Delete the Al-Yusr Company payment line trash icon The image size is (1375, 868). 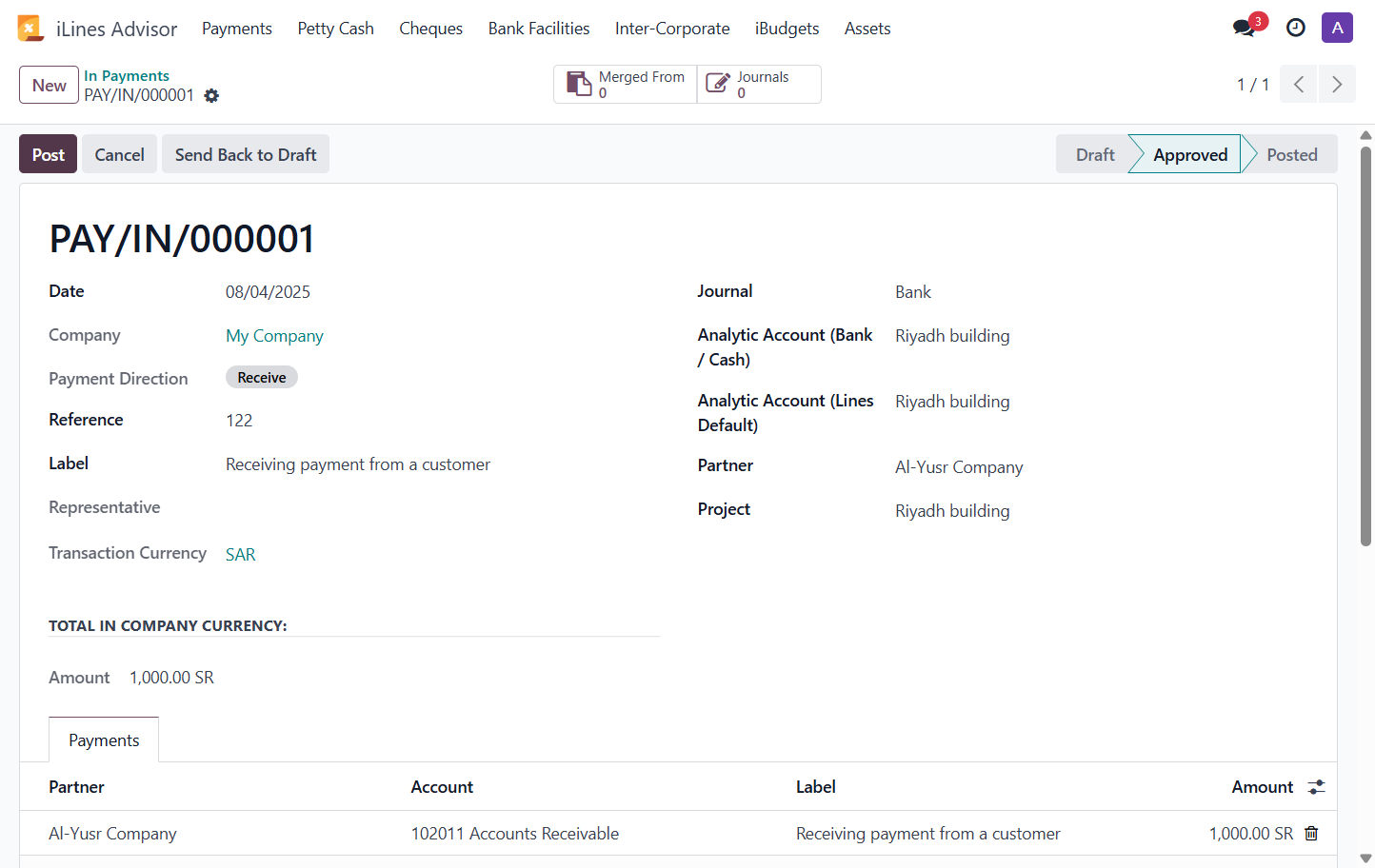point(1311,833)
